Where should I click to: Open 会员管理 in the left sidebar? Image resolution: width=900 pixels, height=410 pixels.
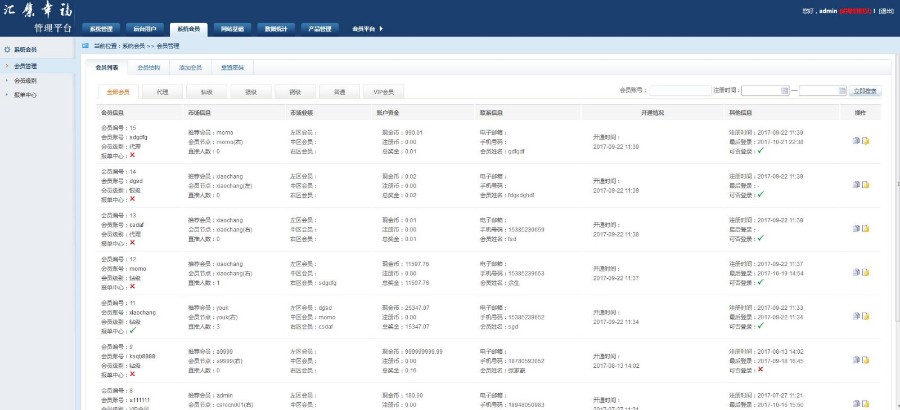(x=26, y=66)
